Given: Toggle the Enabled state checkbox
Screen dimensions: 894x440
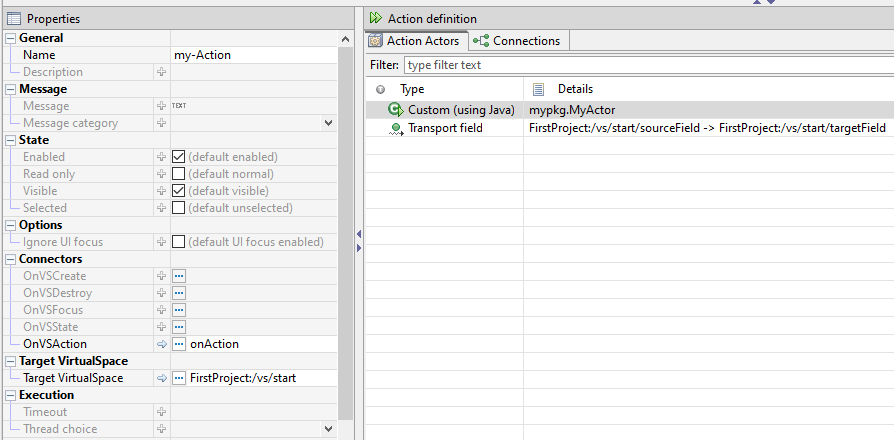Looking at the screenshot, I should point(179,157).
